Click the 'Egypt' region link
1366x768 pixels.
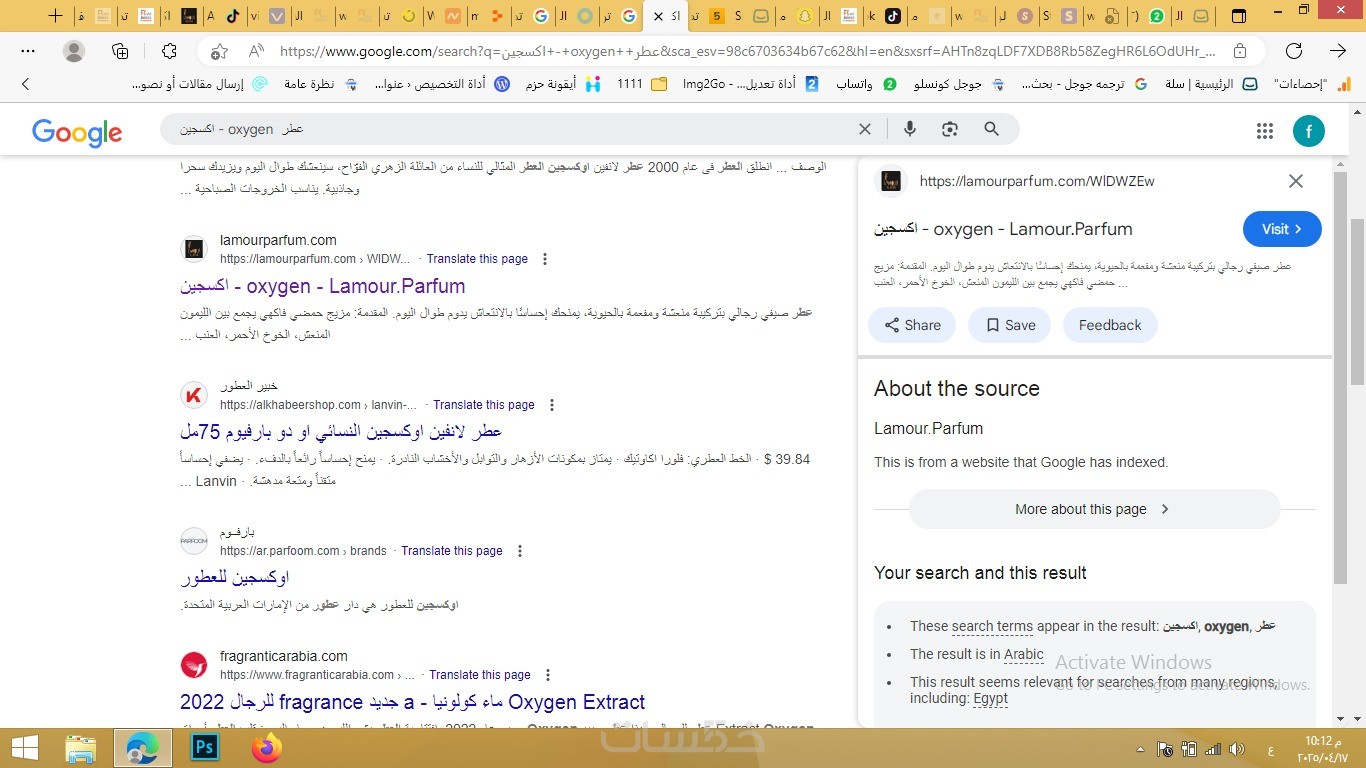coord(990,698)
